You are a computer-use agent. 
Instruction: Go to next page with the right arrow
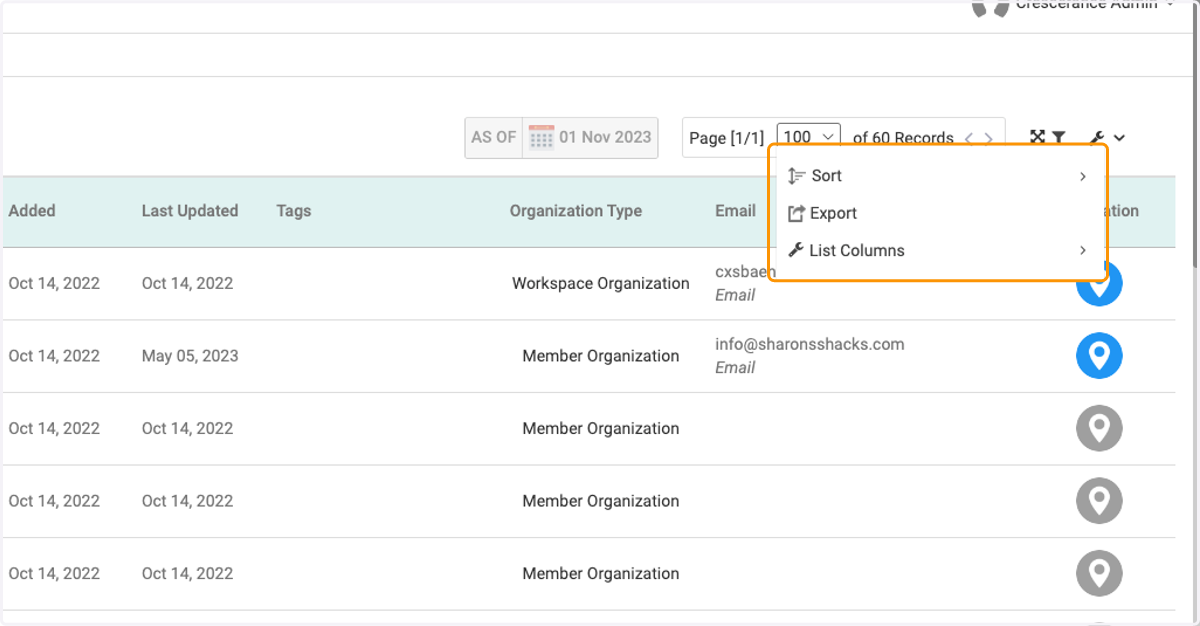(988, 138)
